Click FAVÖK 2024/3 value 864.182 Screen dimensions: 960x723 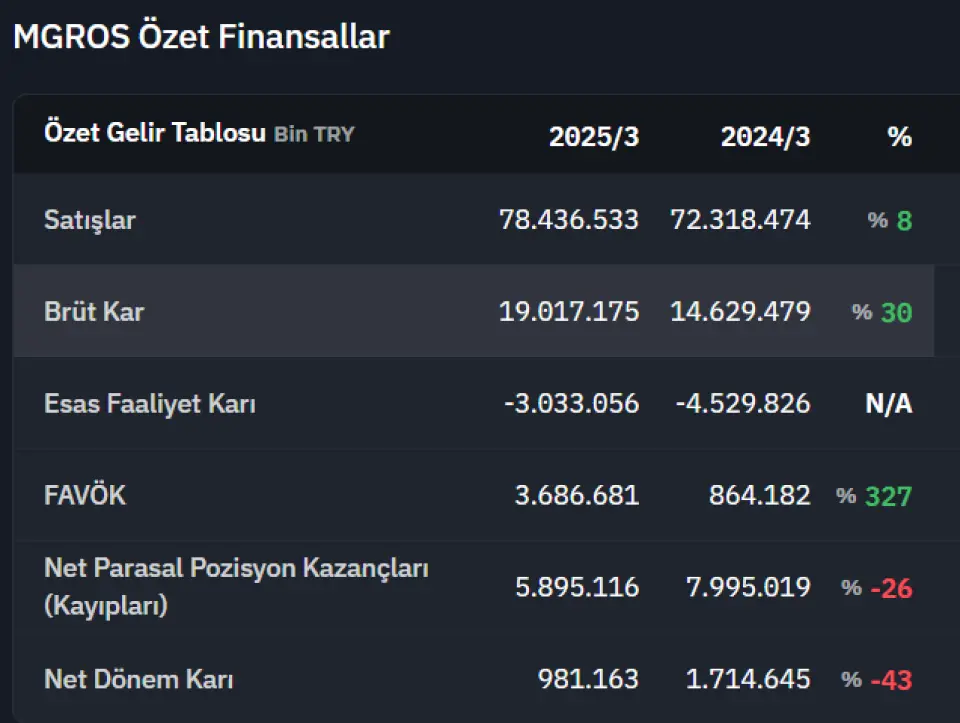(760, 495)
